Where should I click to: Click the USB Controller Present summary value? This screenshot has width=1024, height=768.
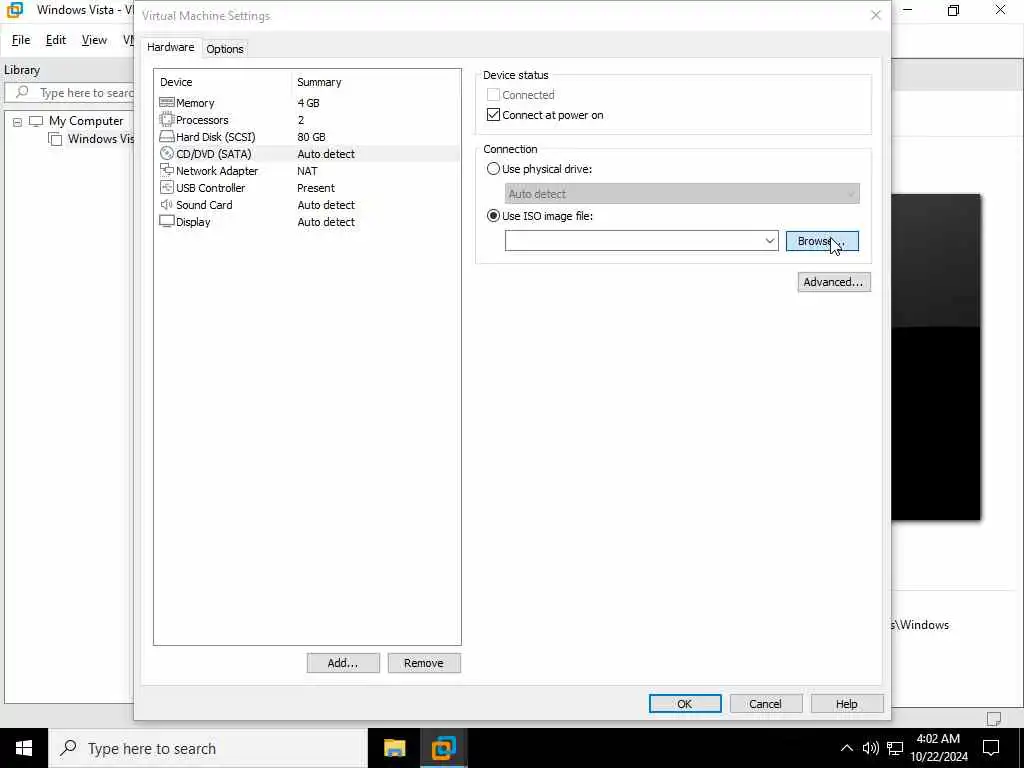click(315, 187)
